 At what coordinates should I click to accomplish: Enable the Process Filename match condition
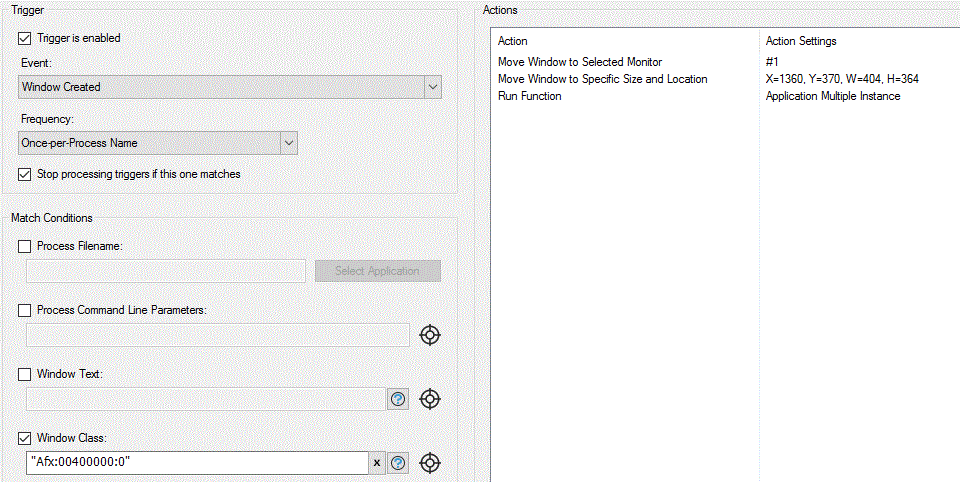(x=25, y=246)
